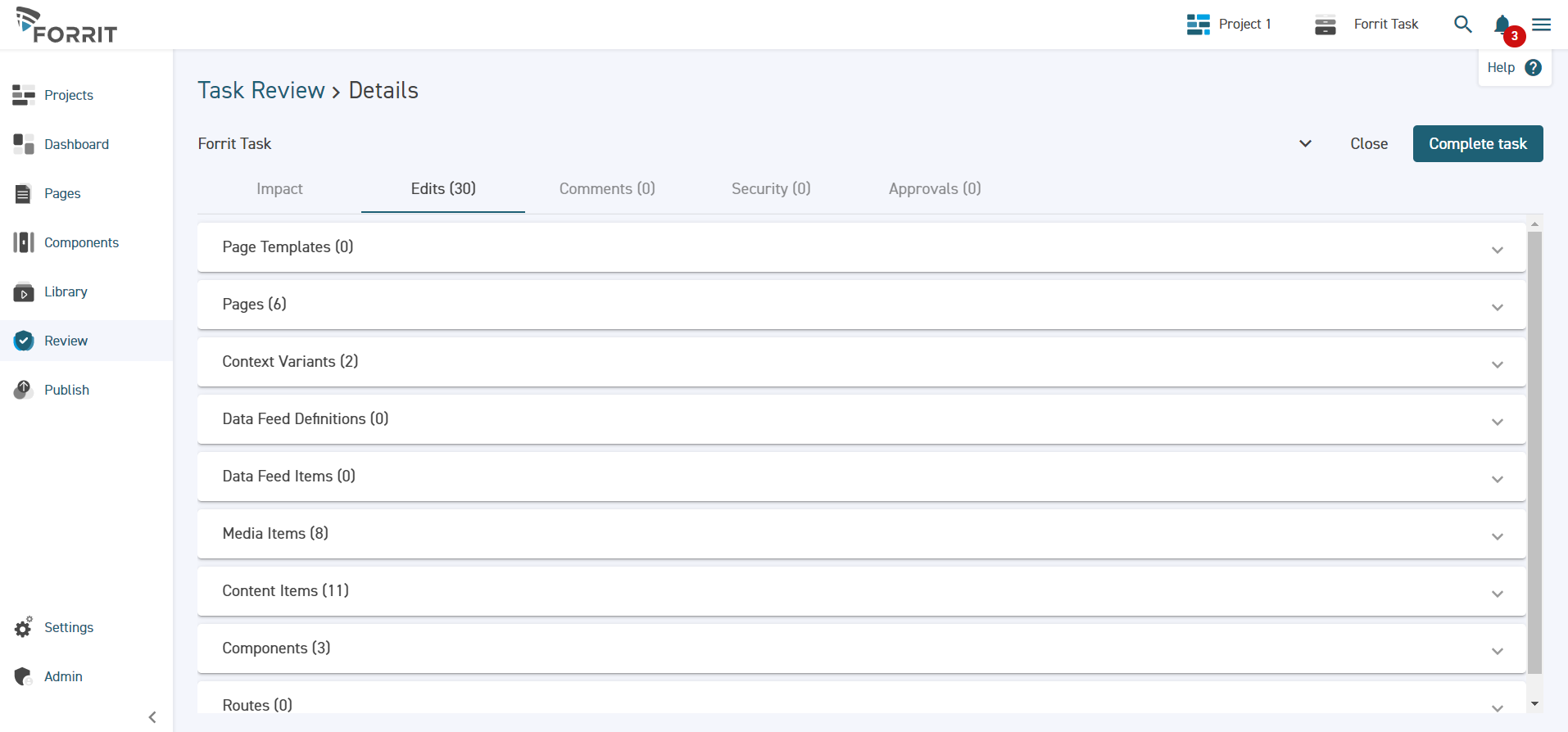Open Projects from the sidebar icon
This screenshot has height=732, width=1568.
coord(24,95)
